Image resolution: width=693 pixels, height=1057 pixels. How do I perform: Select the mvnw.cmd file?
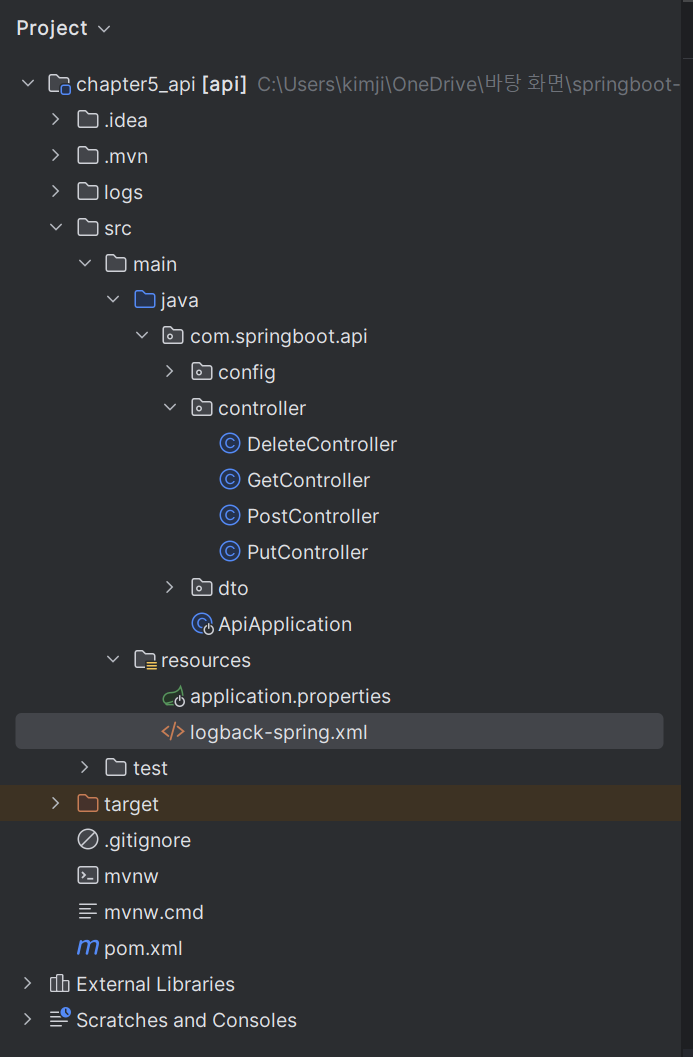[x=153, y=912]
